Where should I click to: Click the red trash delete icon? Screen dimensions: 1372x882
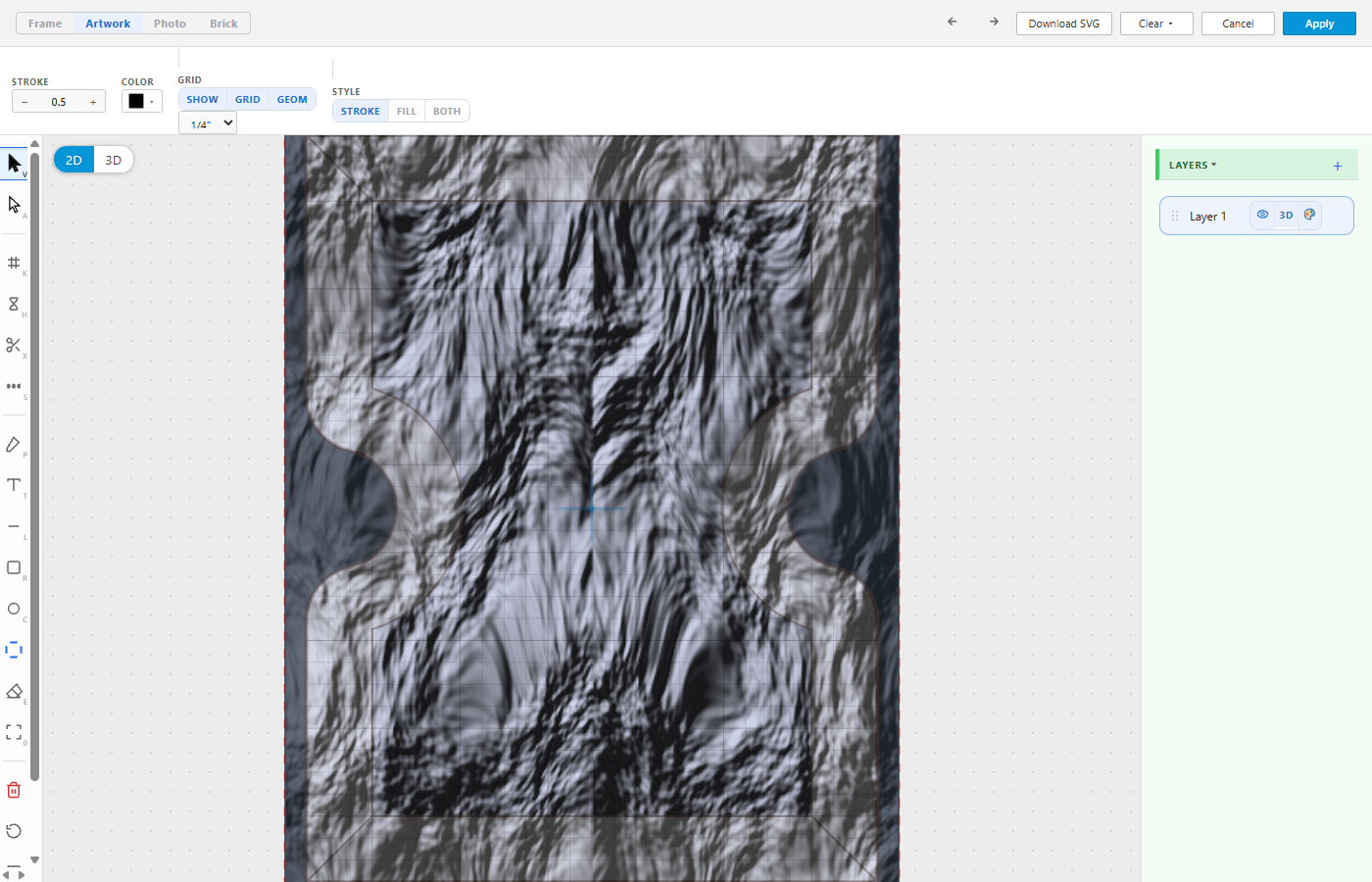coord(14,790)
